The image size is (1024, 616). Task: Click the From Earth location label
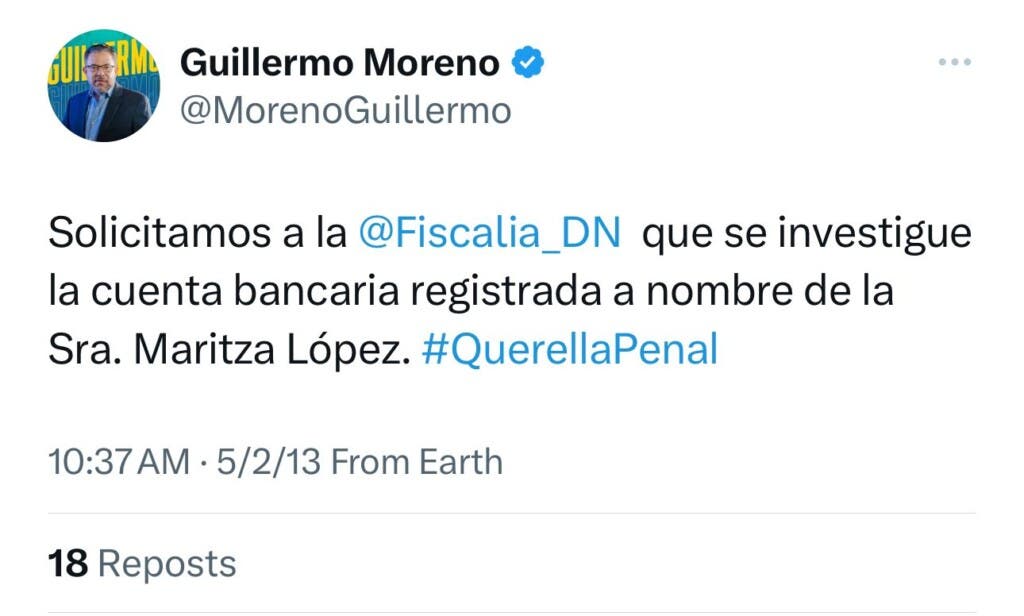416,462
